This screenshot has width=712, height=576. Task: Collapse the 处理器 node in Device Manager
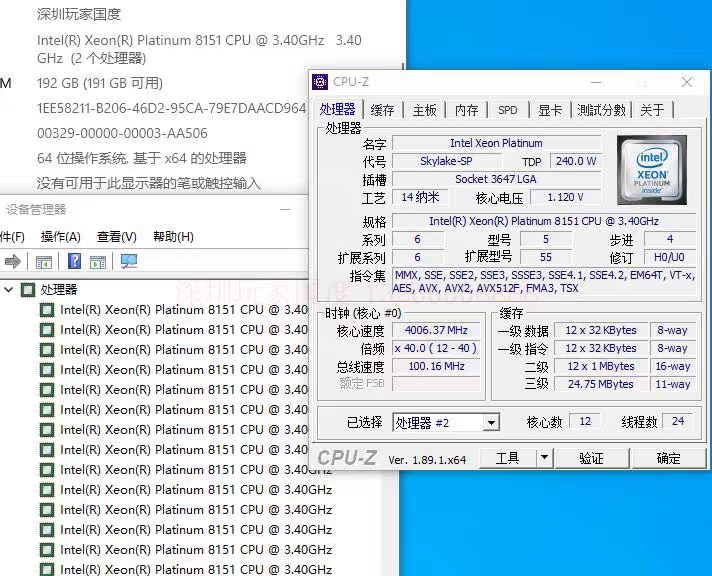[9, 289]
